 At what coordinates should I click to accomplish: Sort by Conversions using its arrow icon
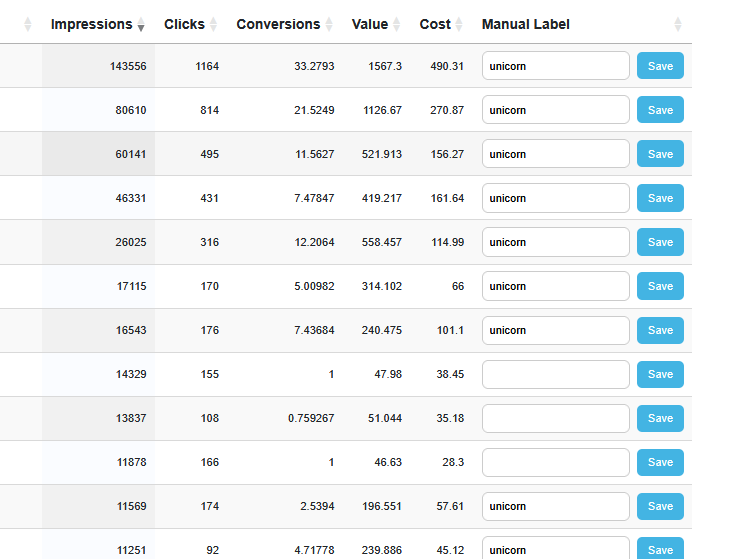tap(329, 25)
